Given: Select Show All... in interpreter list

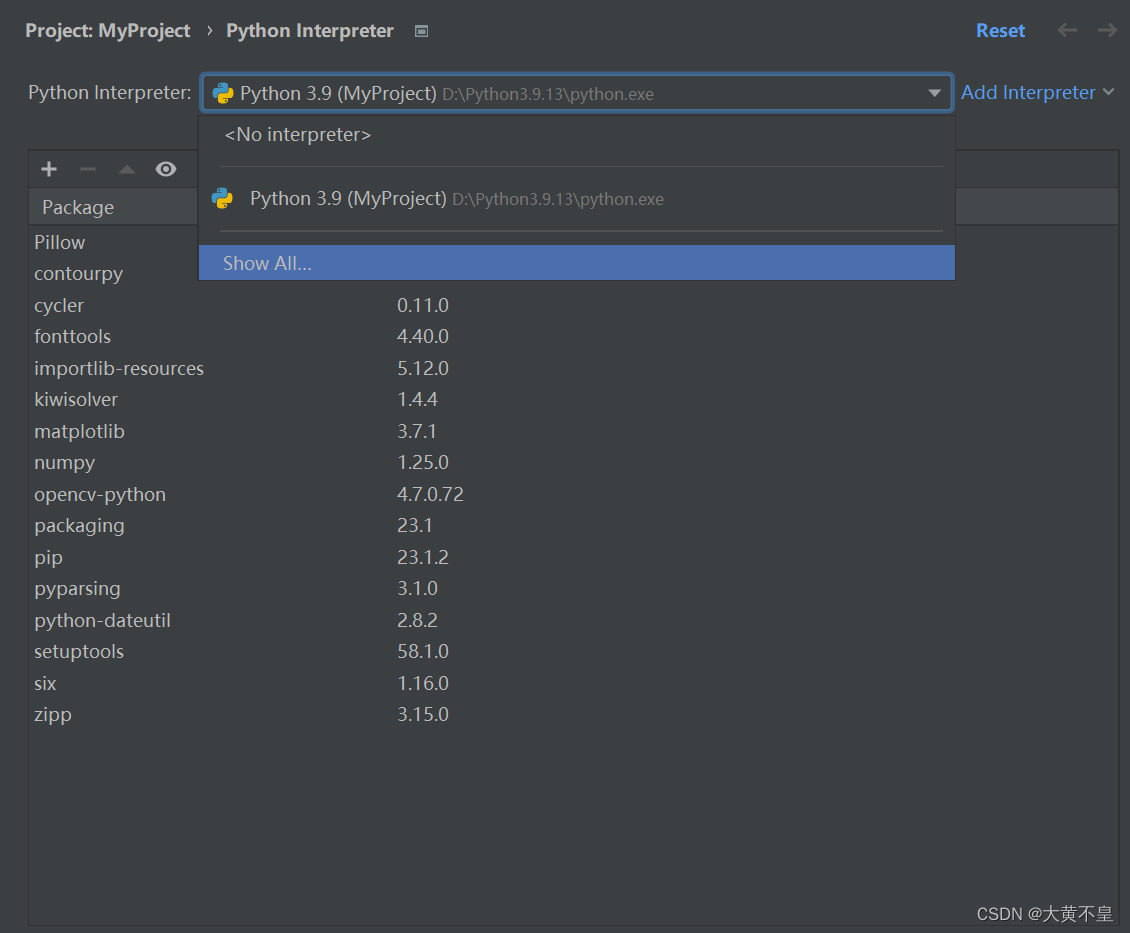Looking at the screenshot, I should [x=577, y=263].
